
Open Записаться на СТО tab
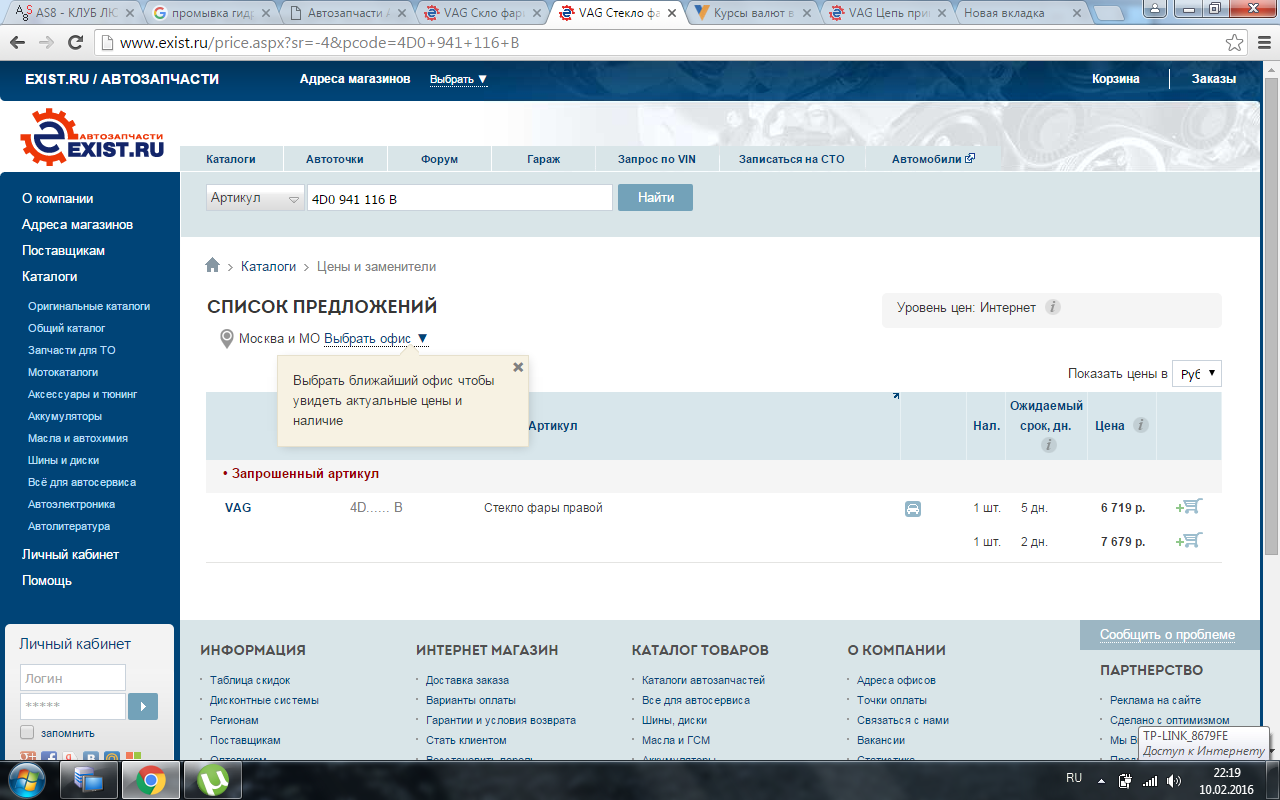pos(791,159)
